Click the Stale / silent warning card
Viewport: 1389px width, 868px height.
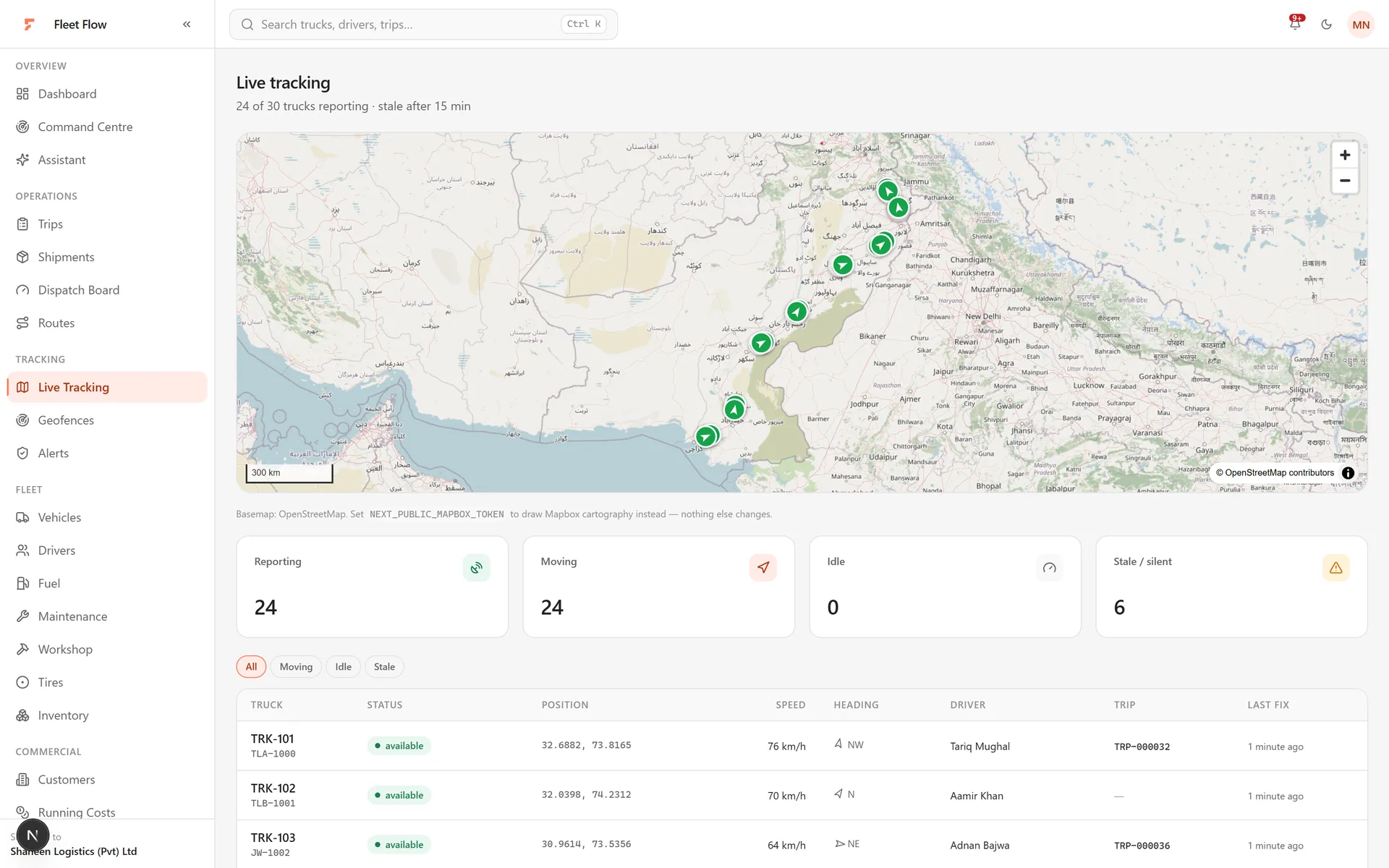(x=1231, y=587)
